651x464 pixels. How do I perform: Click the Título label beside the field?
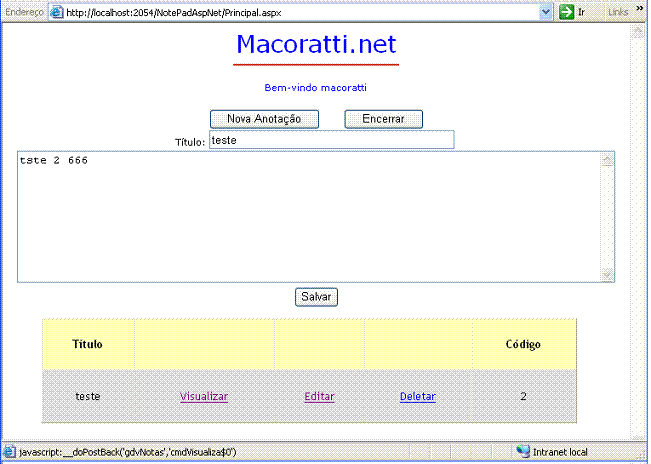click(190, 142)
